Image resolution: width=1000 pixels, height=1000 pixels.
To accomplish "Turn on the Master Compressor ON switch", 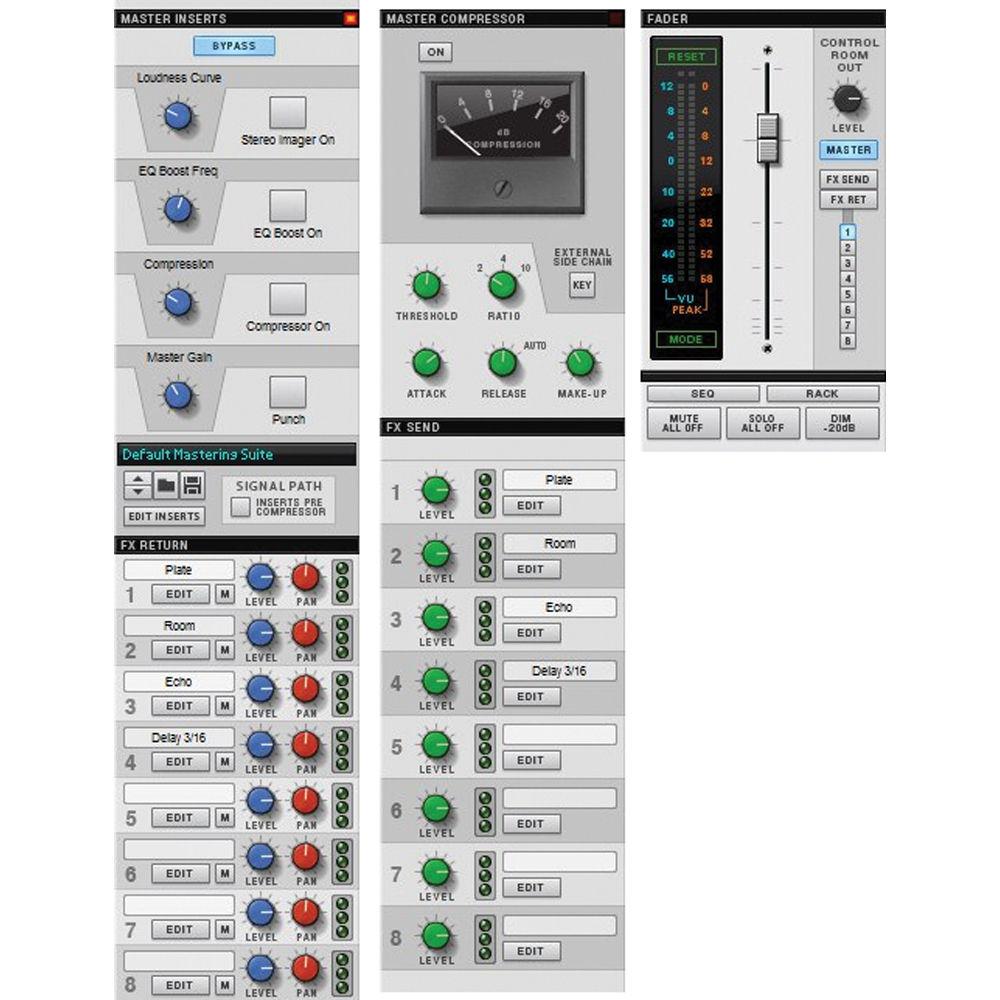I will click(x=435, y=52).
